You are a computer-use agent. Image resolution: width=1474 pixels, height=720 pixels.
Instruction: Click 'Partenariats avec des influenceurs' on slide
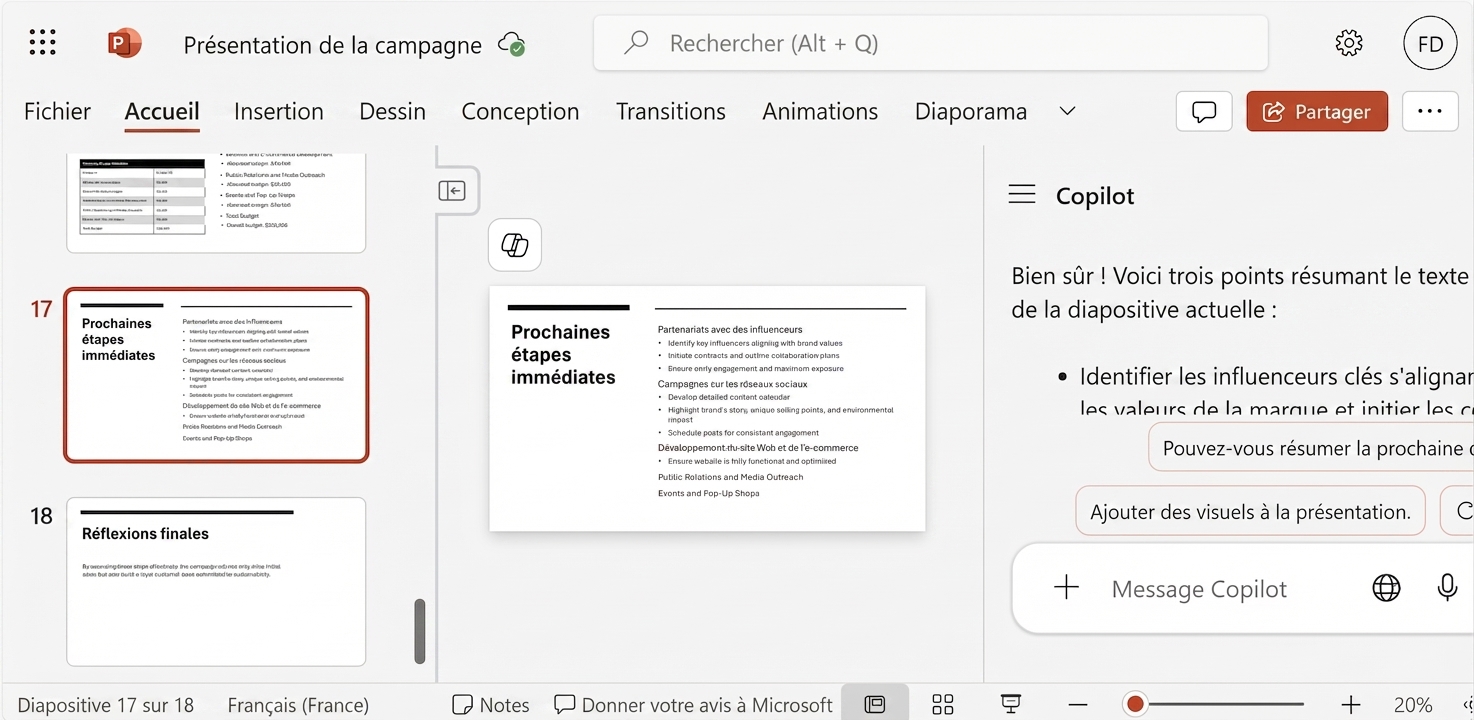[730, 329]
